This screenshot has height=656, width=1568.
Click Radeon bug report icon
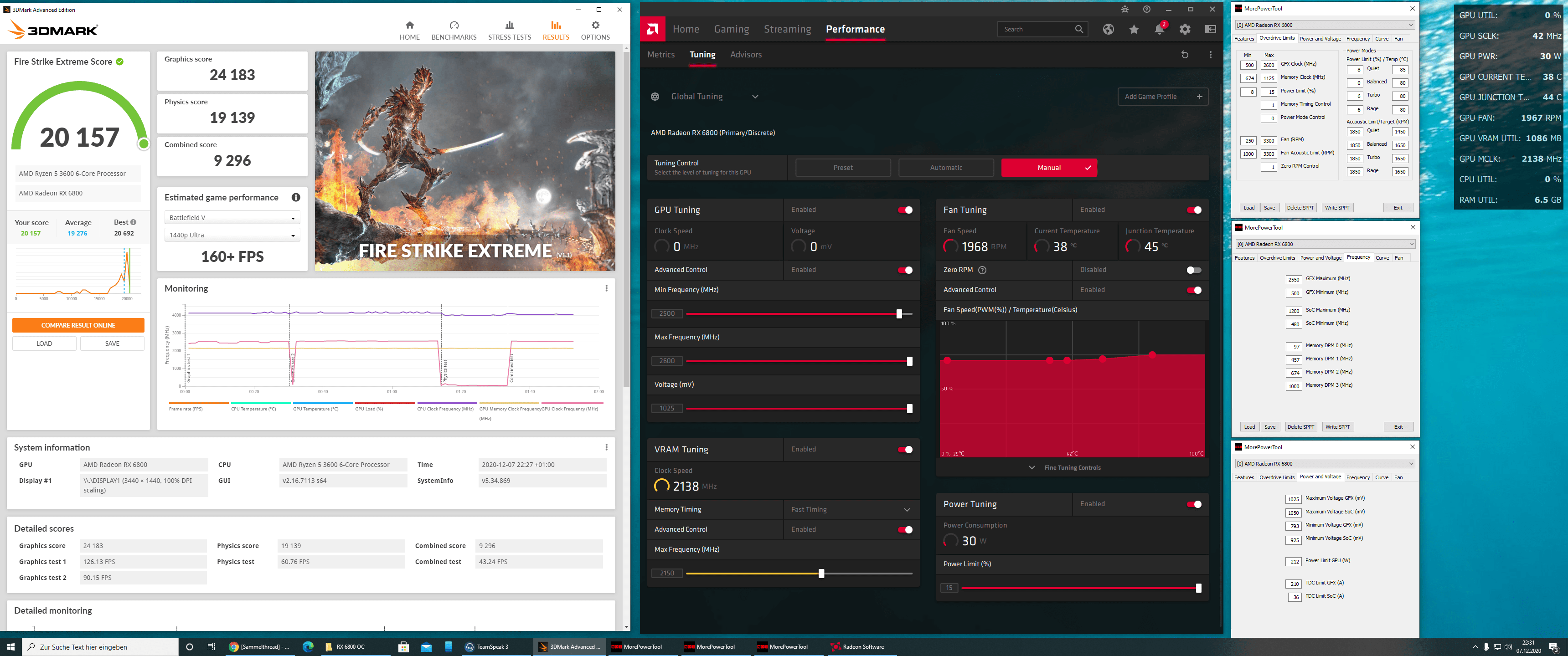(1125, 9)
